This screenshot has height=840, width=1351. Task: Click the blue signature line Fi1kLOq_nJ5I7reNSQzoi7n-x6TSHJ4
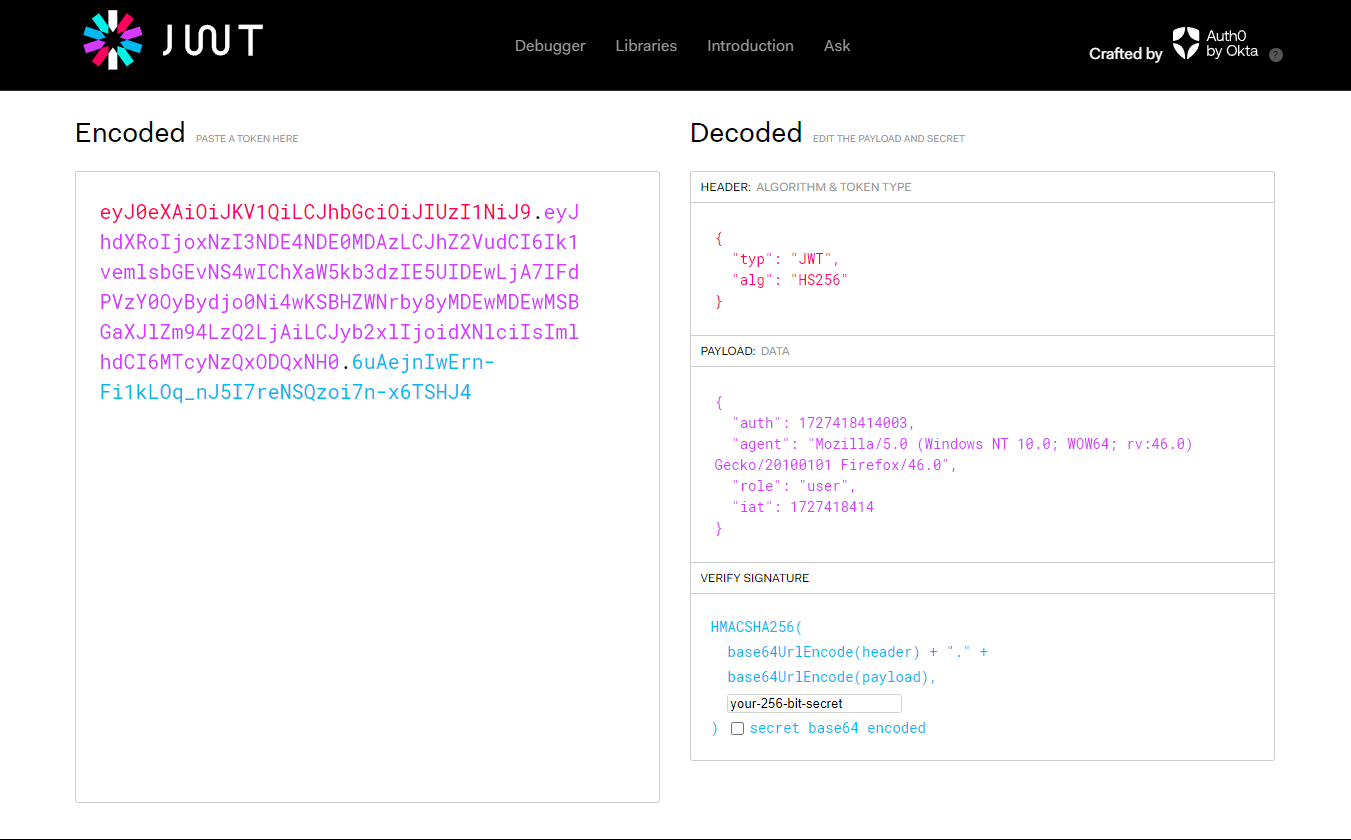click(x=285, y=392)
